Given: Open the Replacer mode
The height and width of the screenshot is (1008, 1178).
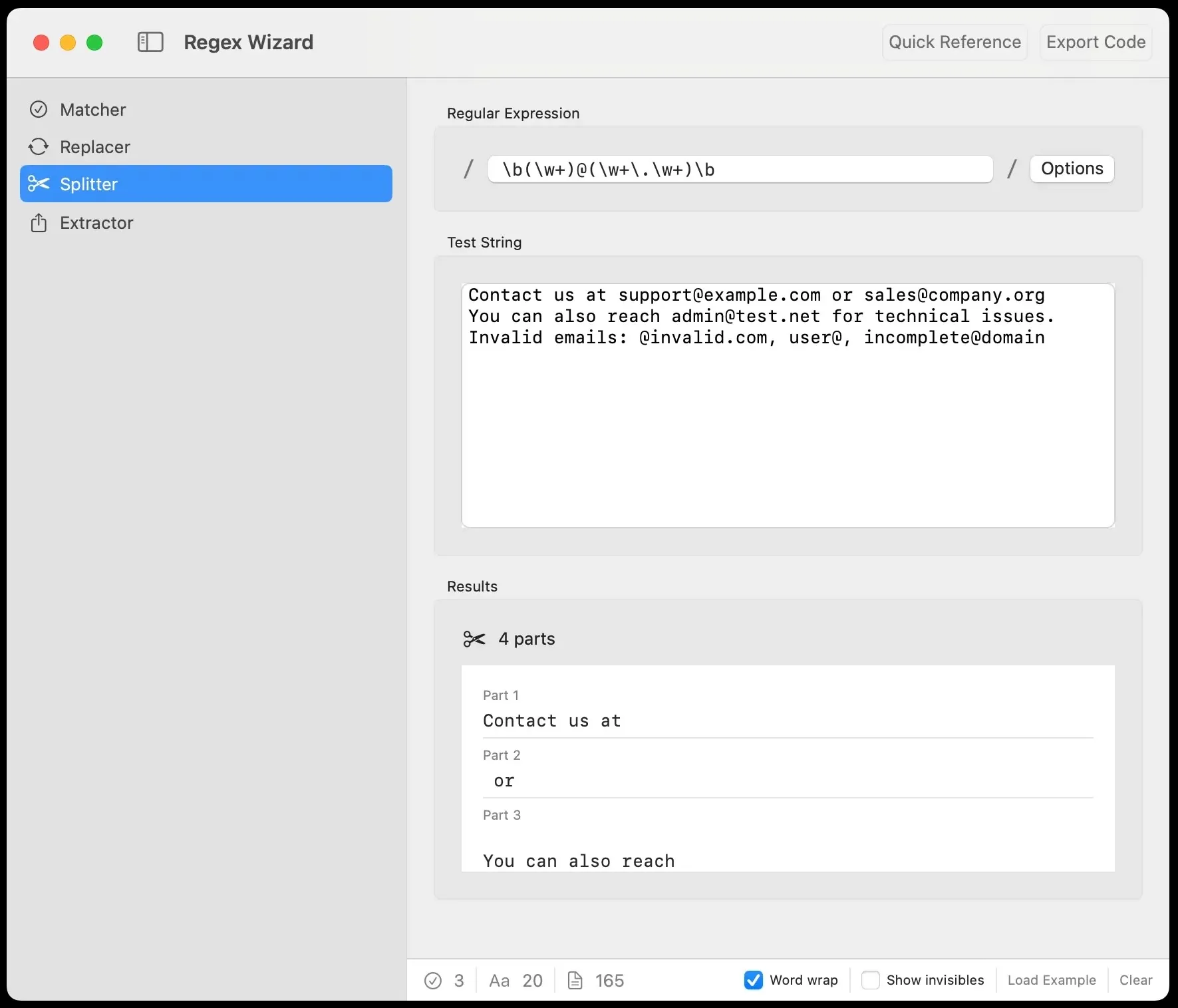Looking at the screenshot, I should point(95,147).
